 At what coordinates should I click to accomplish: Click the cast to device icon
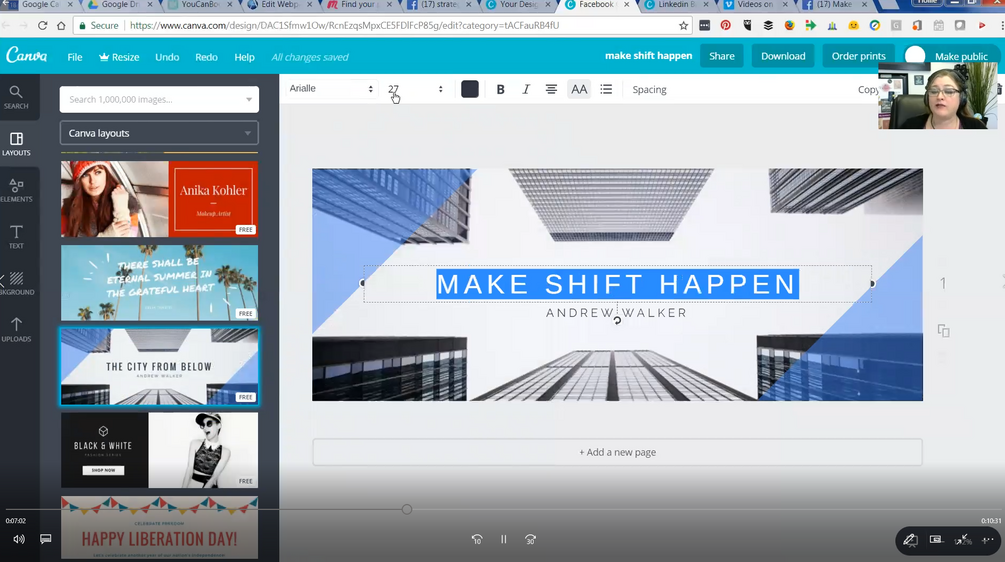tap(936, 540)
